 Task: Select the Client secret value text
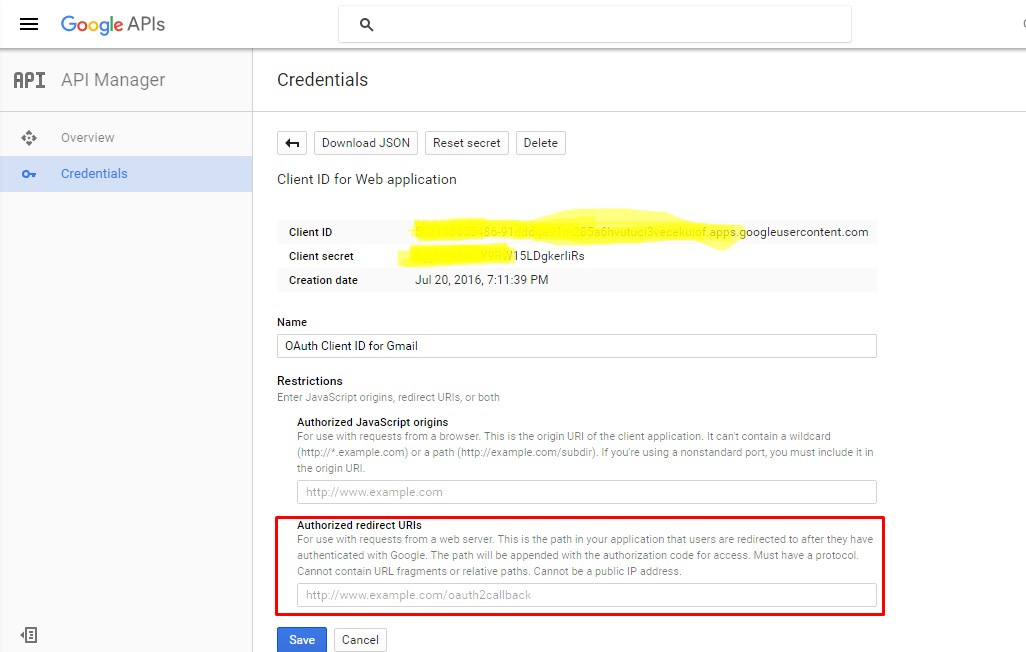pos(499,256)
